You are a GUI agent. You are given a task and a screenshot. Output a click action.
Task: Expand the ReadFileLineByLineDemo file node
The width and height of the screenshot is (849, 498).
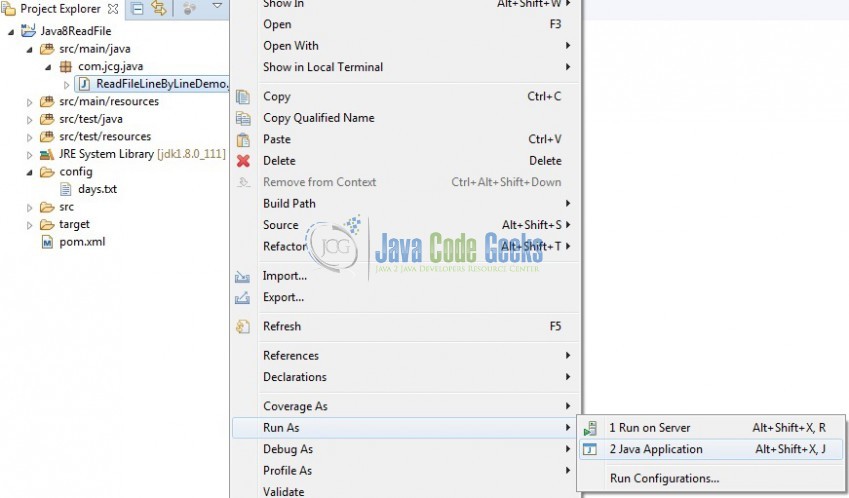pos(67,84)
